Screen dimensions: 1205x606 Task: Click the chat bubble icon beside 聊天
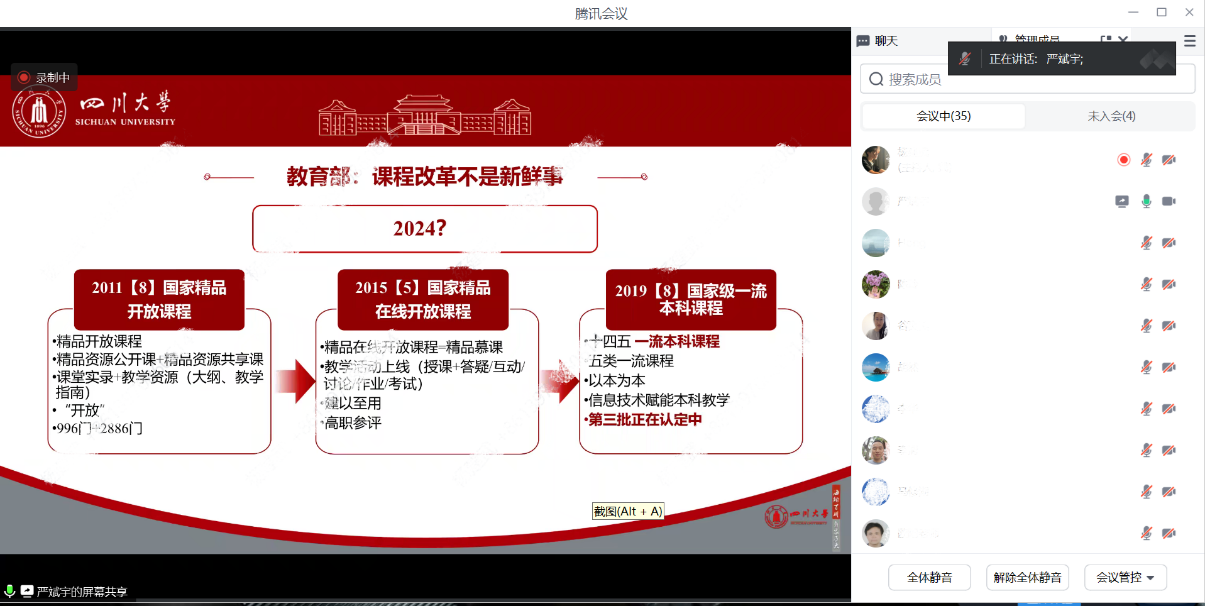(866, 41)
